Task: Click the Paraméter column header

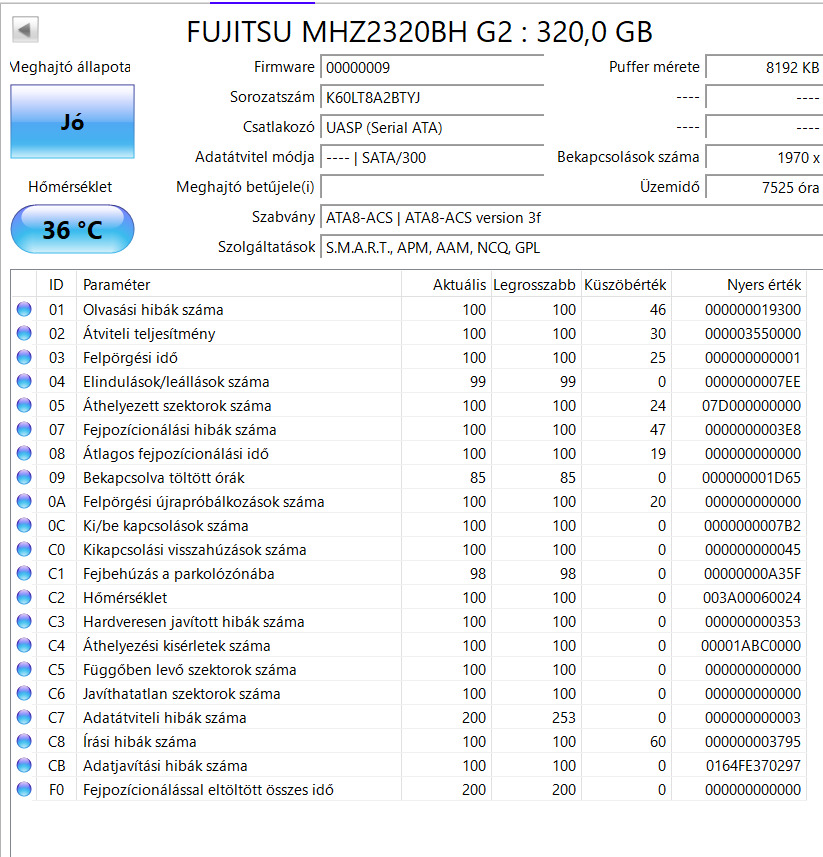Action: coord(116,285)
